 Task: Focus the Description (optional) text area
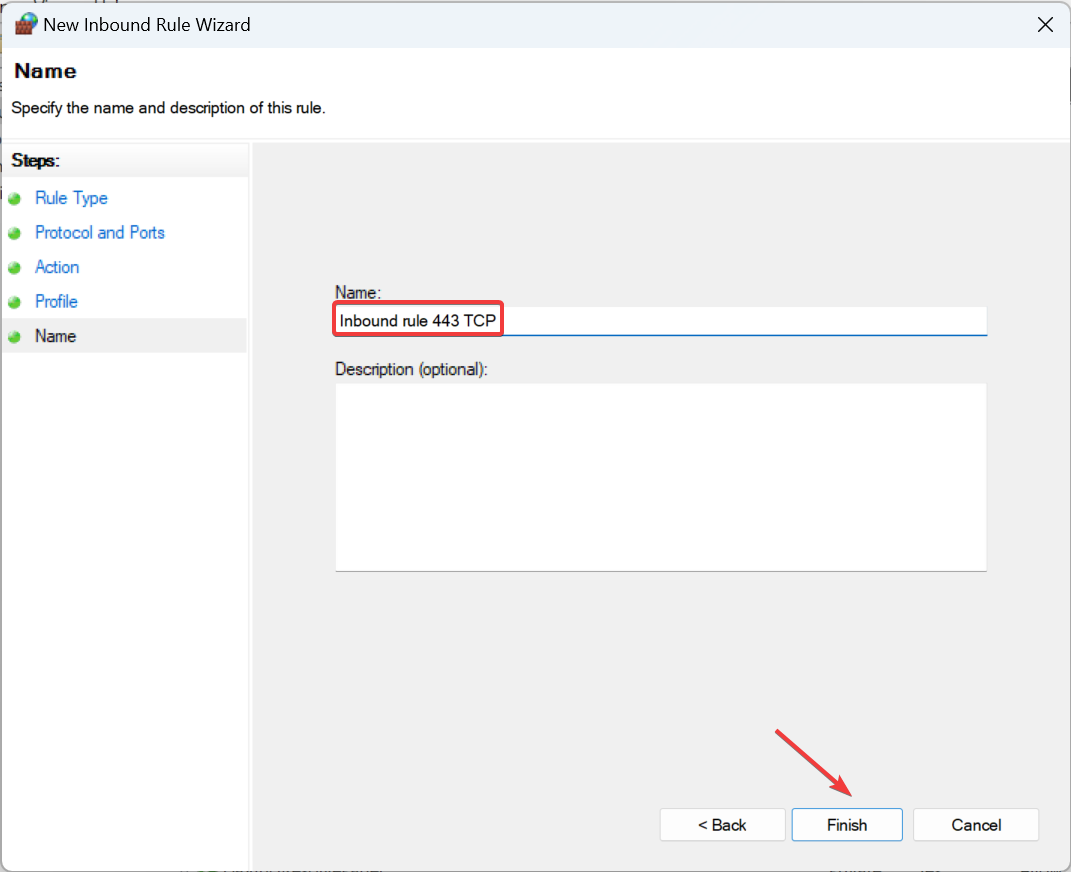[660, 477]
